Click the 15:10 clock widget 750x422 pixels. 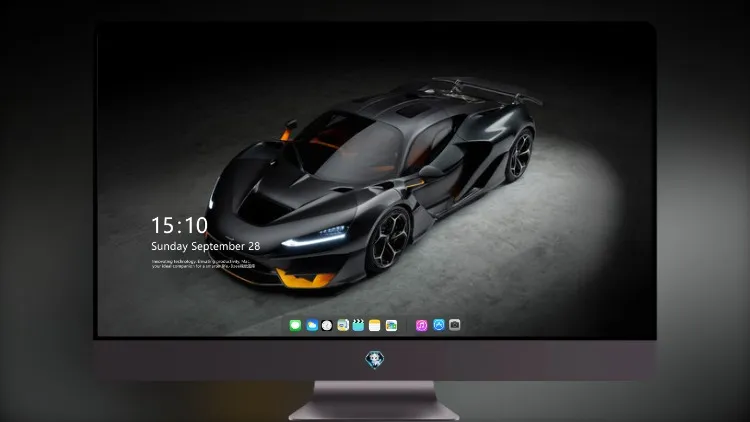pos(179,225)
